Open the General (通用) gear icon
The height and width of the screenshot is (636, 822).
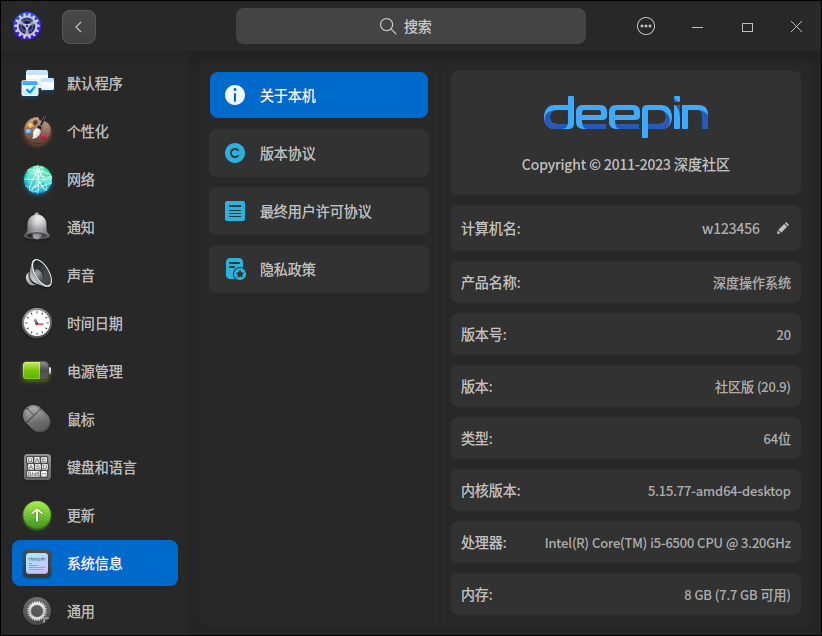tap(37, 611)
